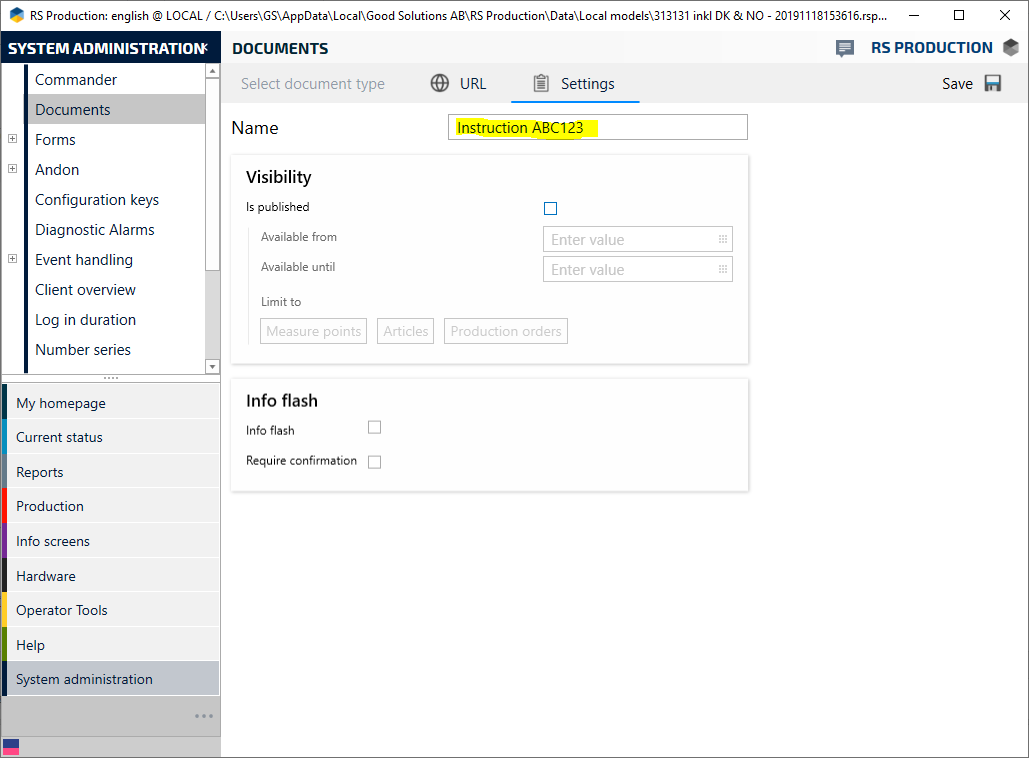Enable the Is published checkbox
Viewport: 1029px width, 758px height.
pyautogui.click(x=550, y=208)
